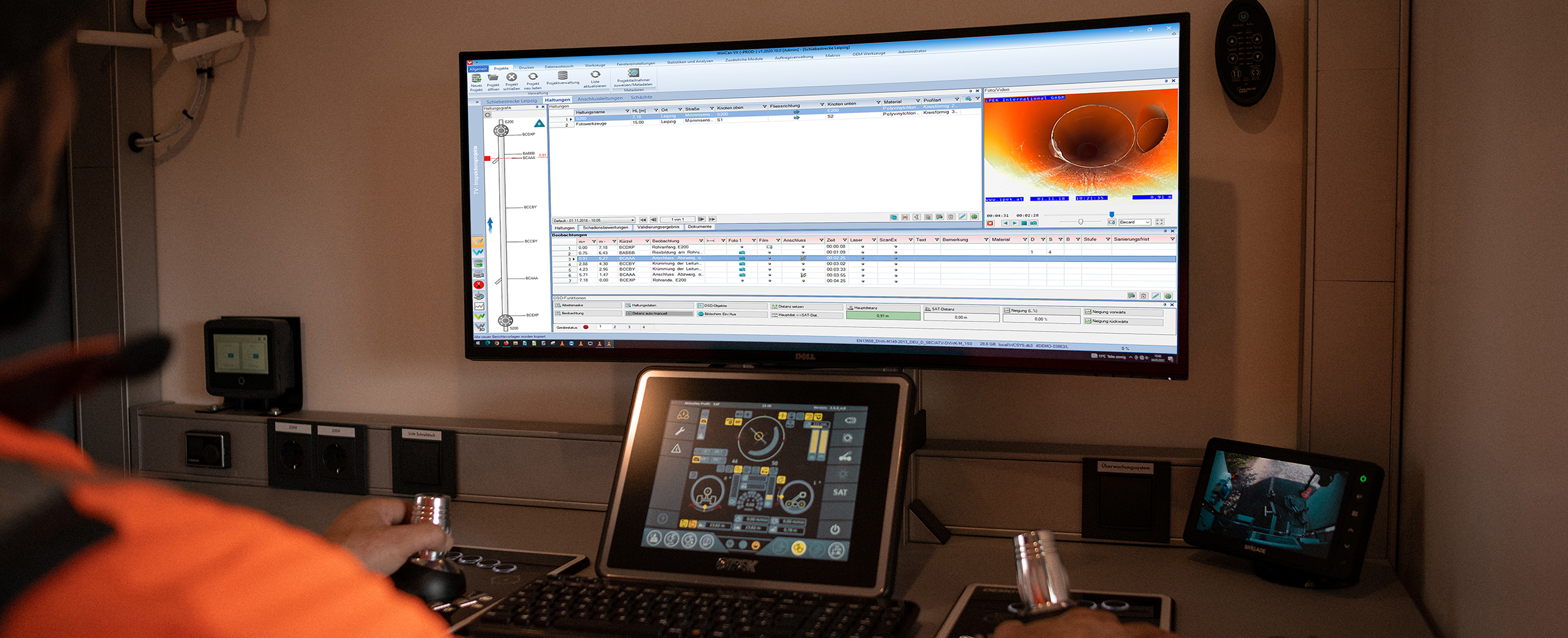Click the Haltungsdaten OSD button
The height and width of the screenshot is (638, 1568).
[660, 305]
